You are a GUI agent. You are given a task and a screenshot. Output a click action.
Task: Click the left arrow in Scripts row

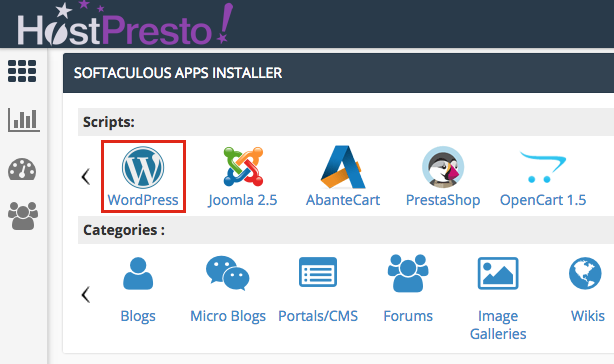pos(86,177)
